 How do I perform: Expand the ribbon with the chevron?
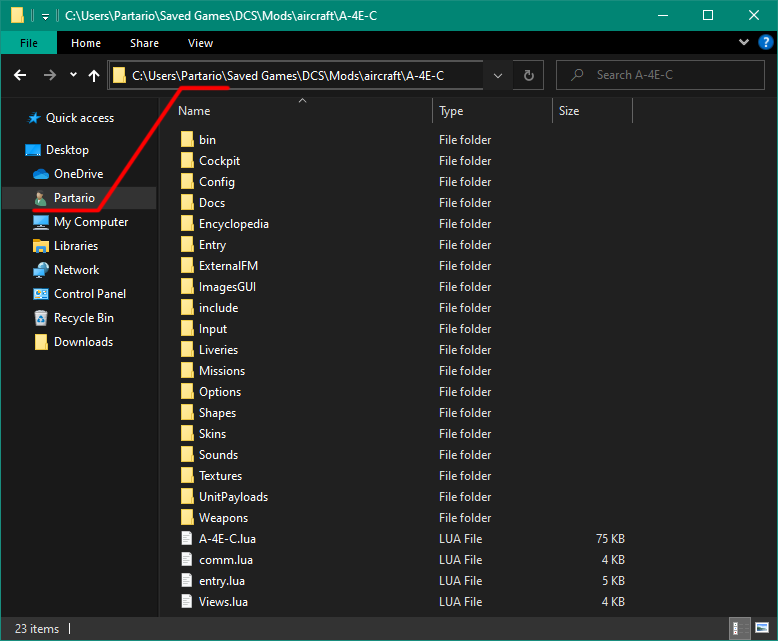pyautogui.click(x=744, y=42)
